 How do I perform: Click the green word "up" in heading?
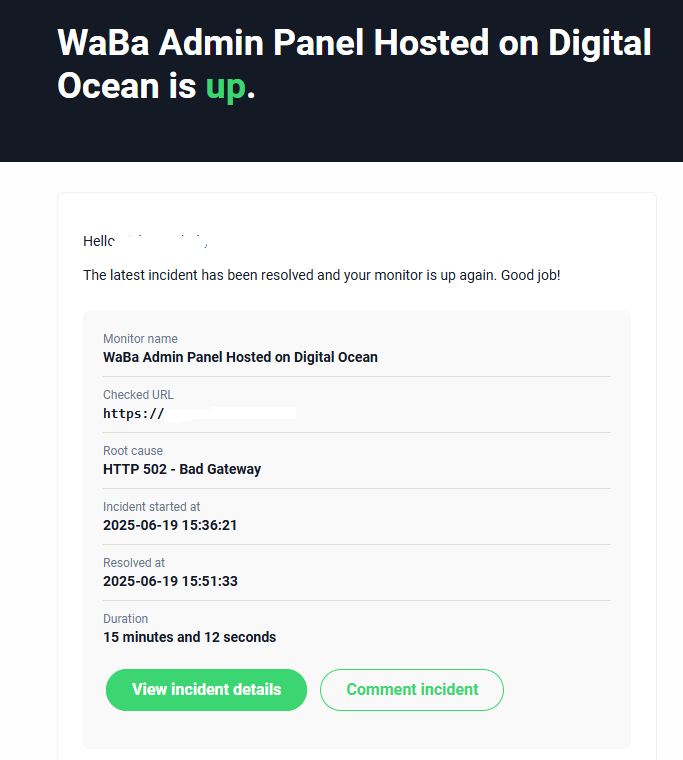point(225,86)
